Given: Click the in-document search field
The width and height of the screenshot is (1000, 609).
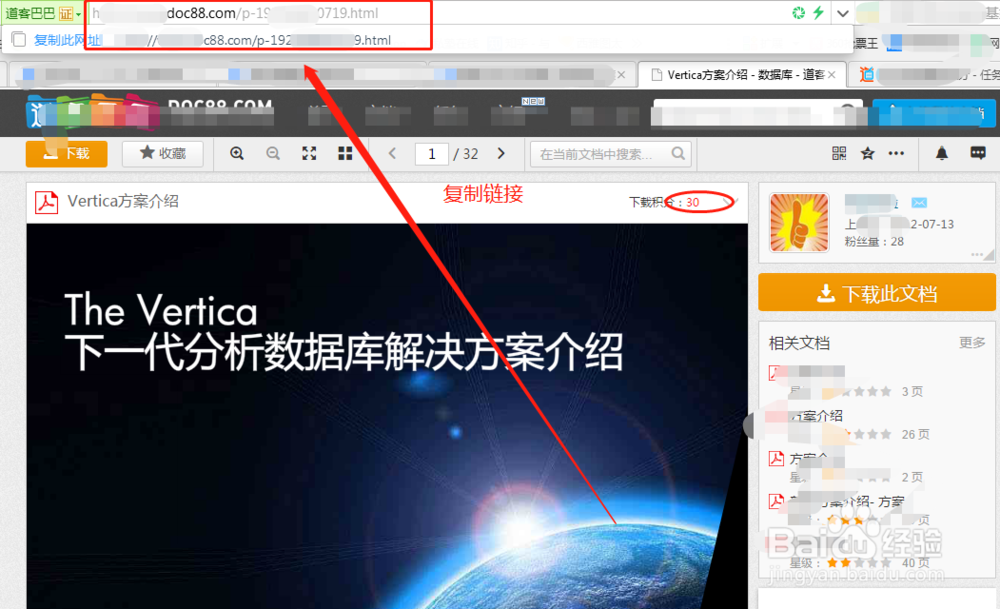Looking at the screenshot, I should point(610,154).
